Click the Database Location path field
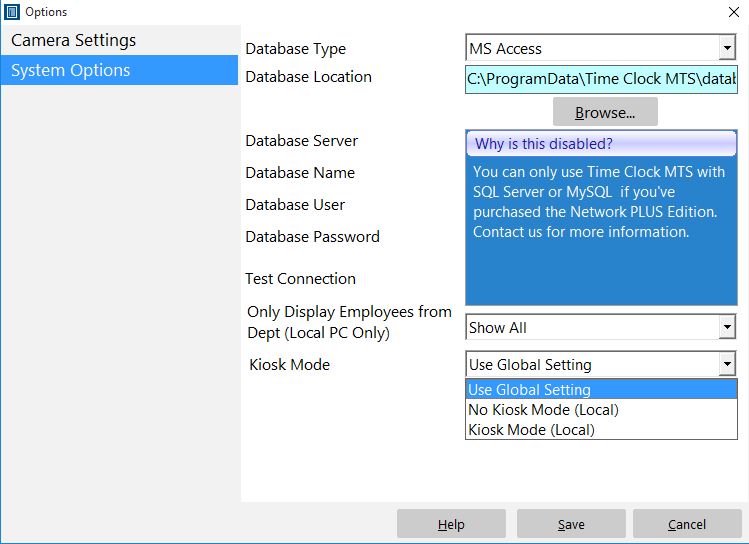 tap(601, 79)
